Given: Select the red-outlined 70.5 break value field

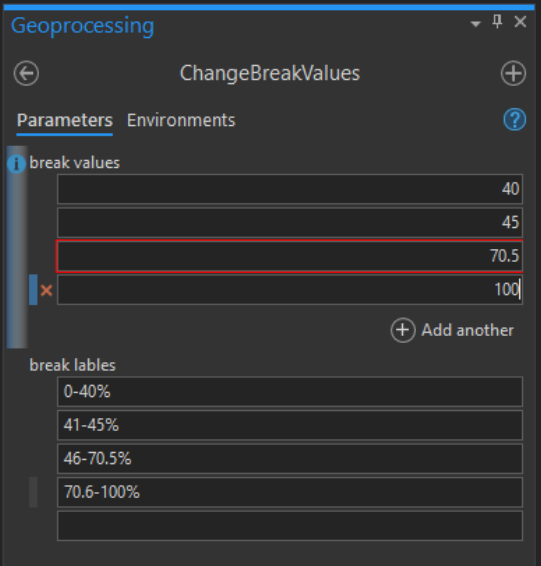Looking at the screenshot, I should click(x=290, y=256).
